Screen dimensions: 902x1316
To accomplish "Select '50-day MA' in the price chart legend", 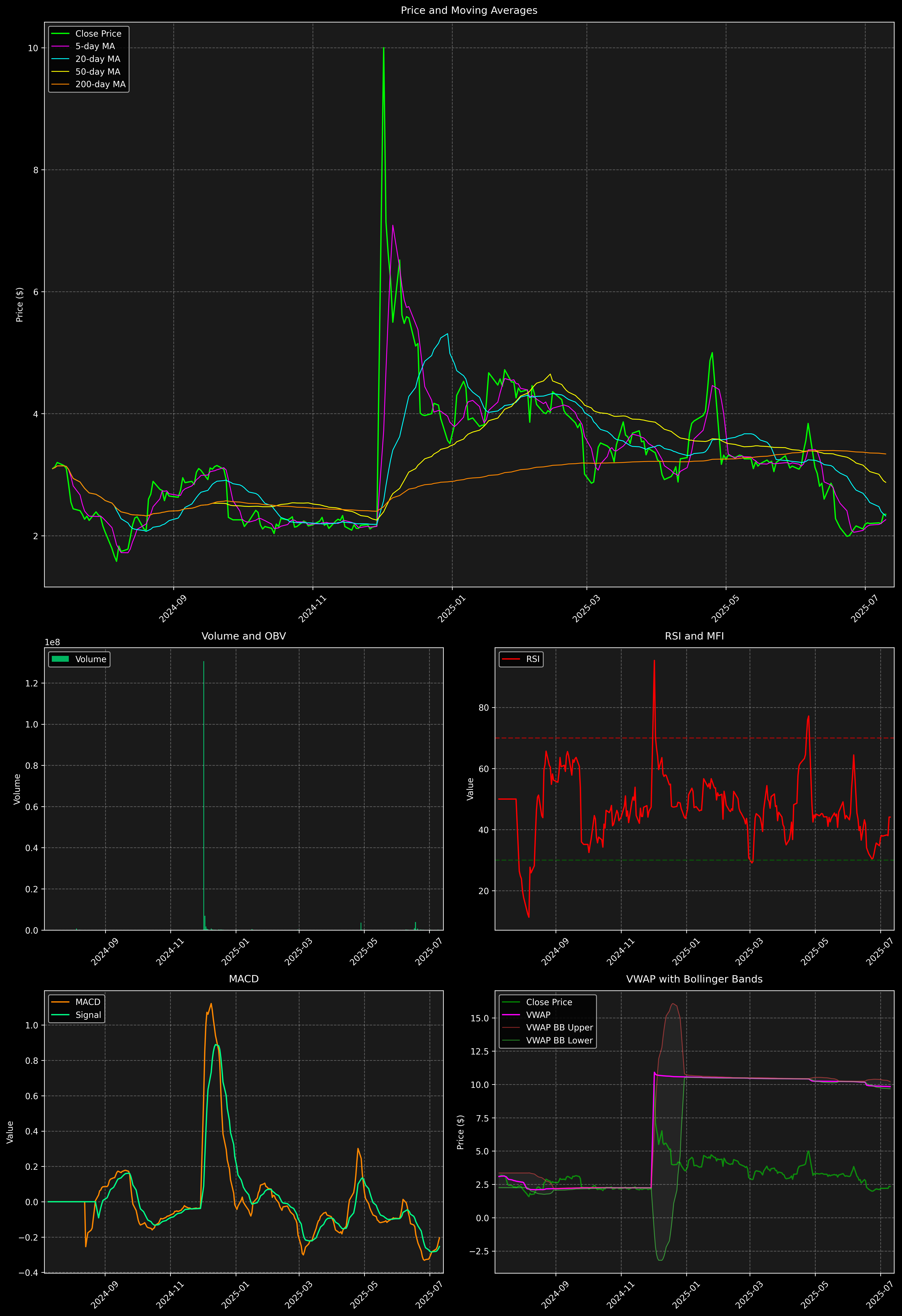I will pos(98,72).
